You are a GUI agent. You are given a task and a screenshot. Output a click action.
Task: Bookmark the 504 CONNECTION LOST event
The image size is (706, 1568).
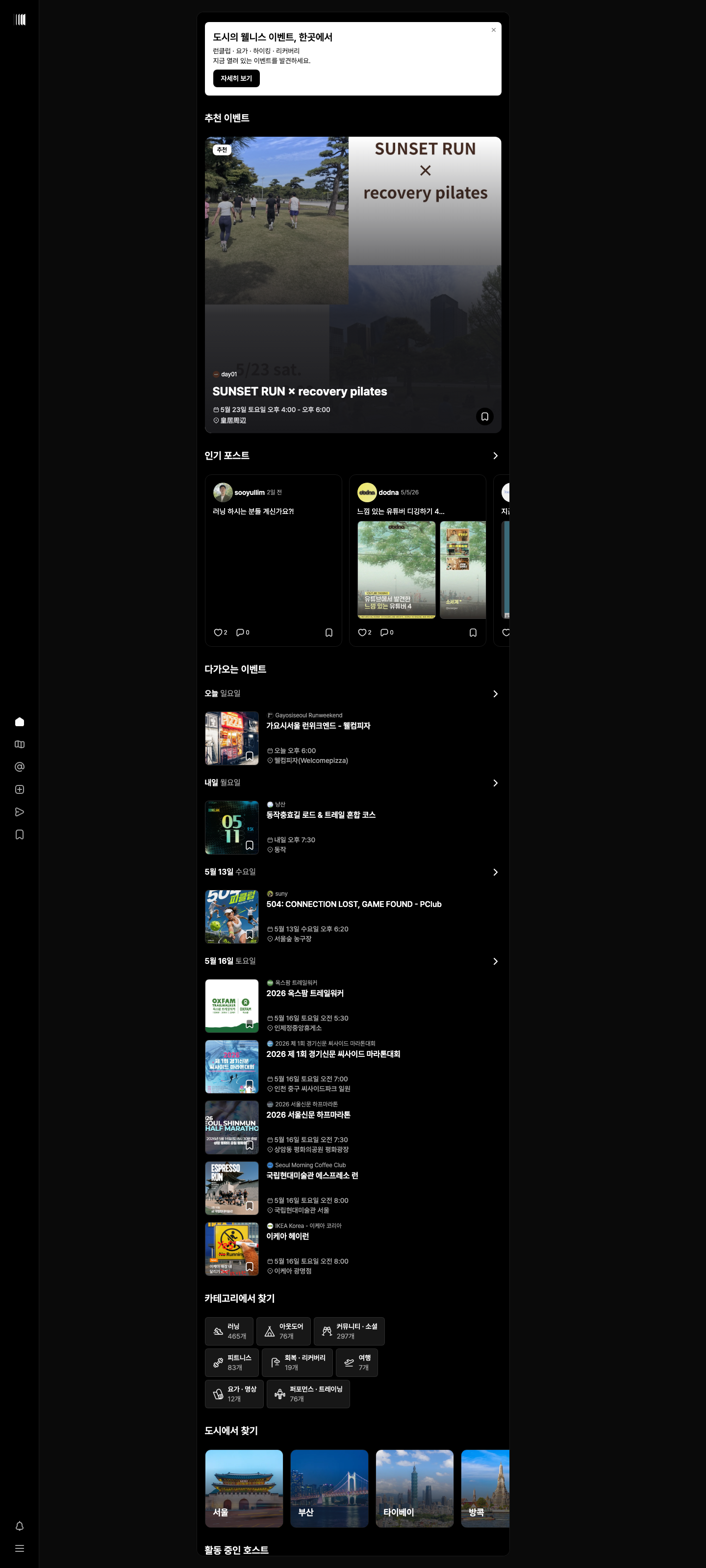[250, 934]
